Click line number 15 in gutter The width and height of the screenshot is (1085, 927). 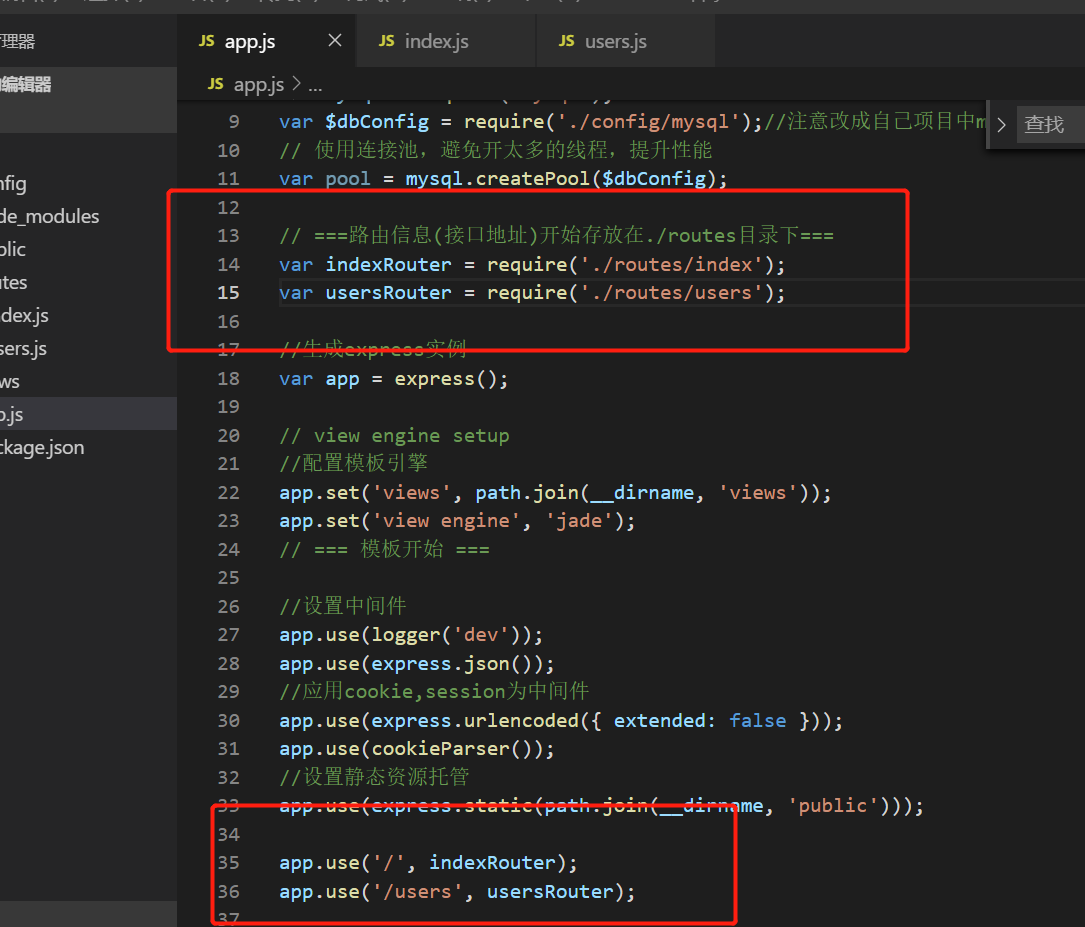(x=228, y=293)
